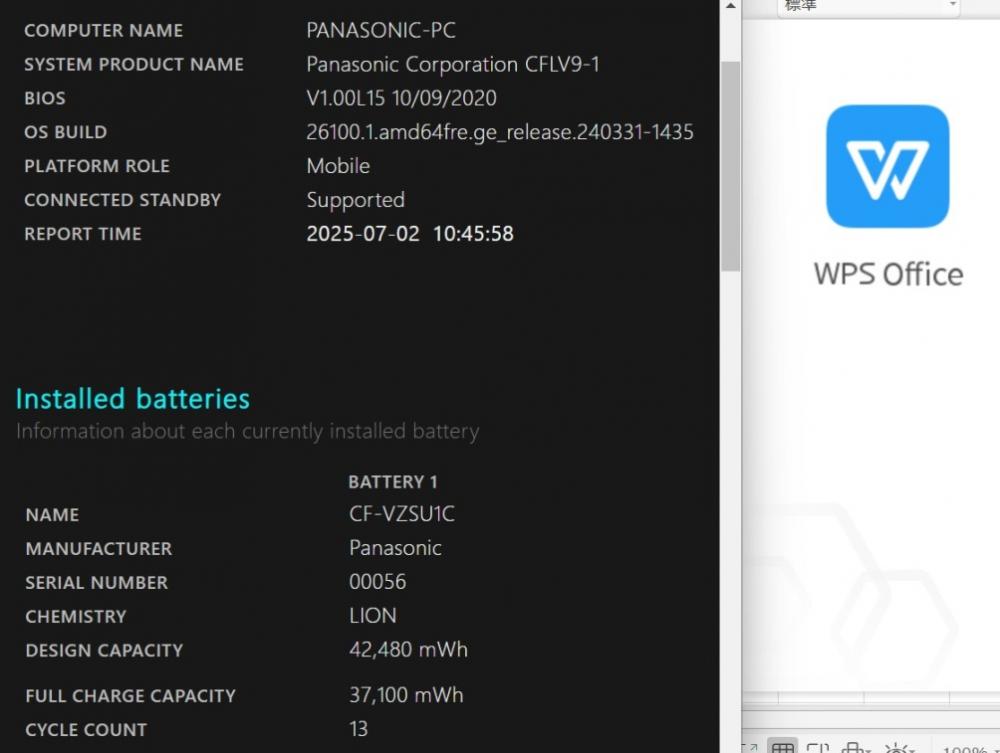
Task: Click the SYSTEM PRODUCT NAME label
Action: pyautogui.click(x=134, y=64)
